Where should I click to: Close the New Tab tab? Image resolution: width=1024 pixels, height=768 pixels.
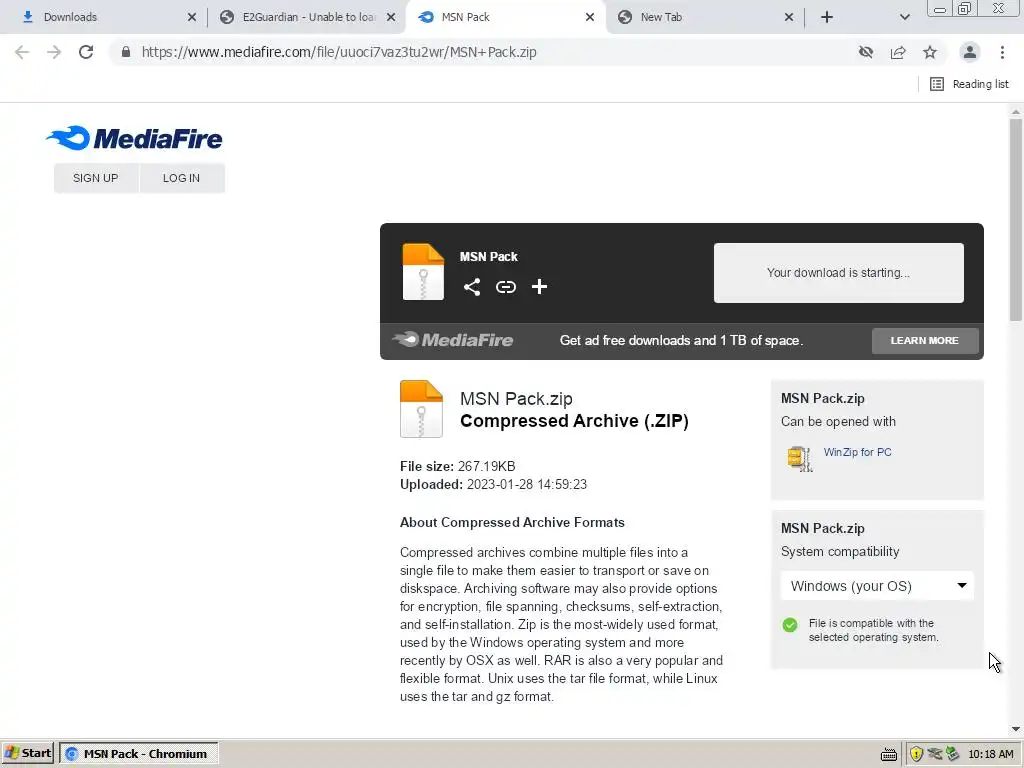(x=788, y=17)
